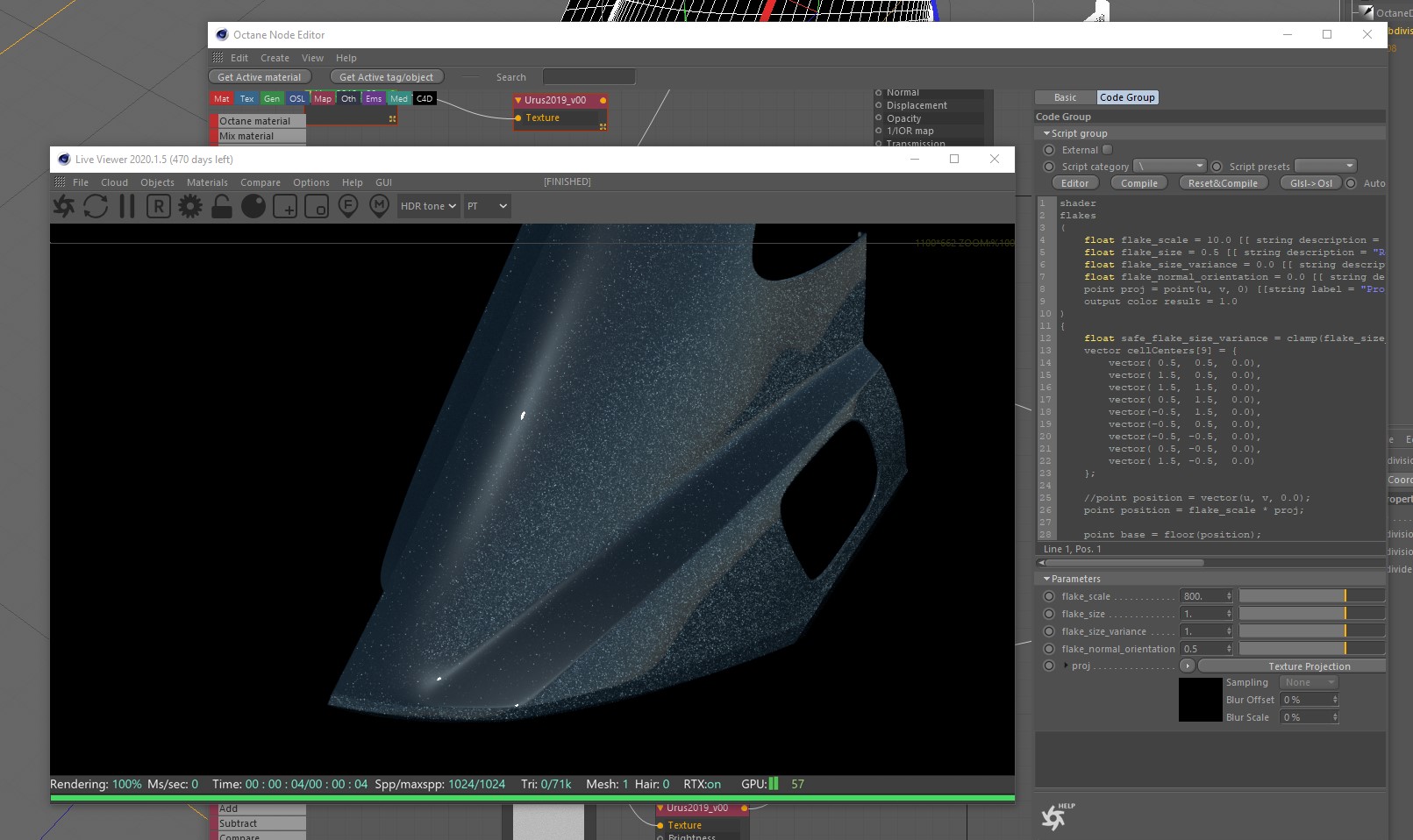This screenshot has height=840, width=1413.
Task: Open the Compare menu in Live Viewer
Action: click(x=260, y=182)
